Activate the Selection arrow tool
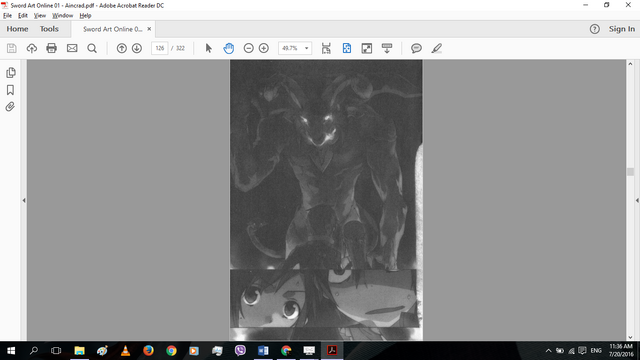 [x=209, y=48]
